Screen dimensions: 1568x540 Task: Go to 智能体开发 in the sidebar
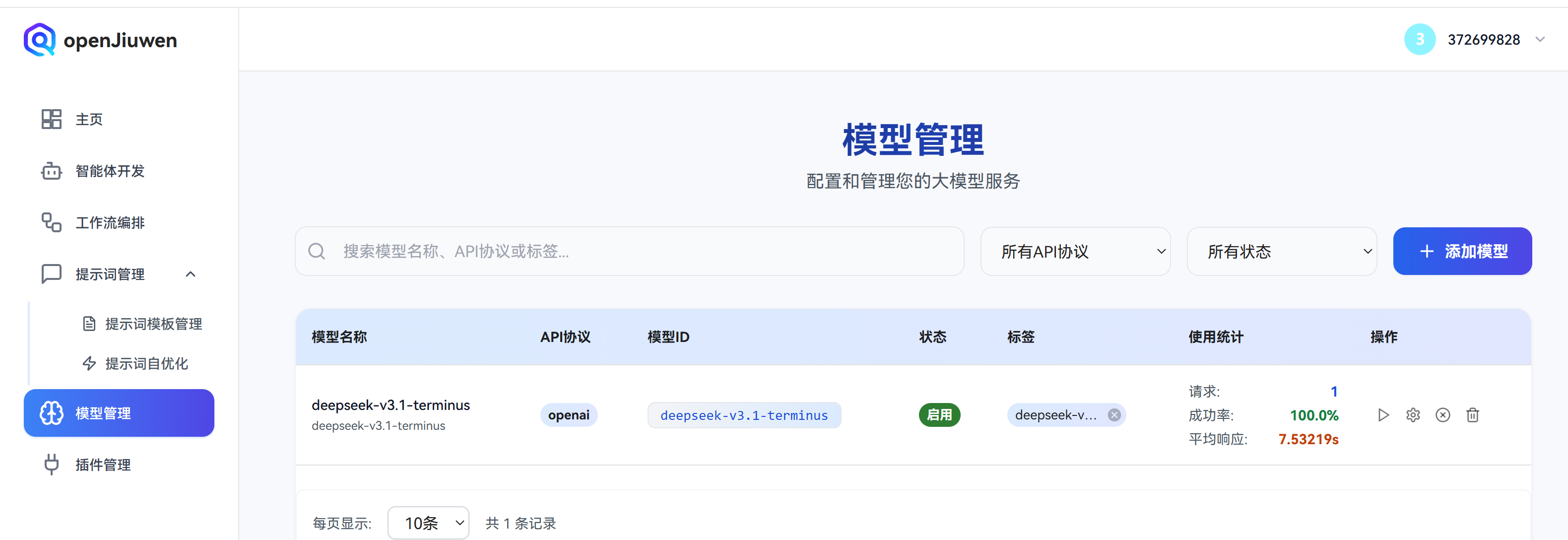tap(110, 171)
